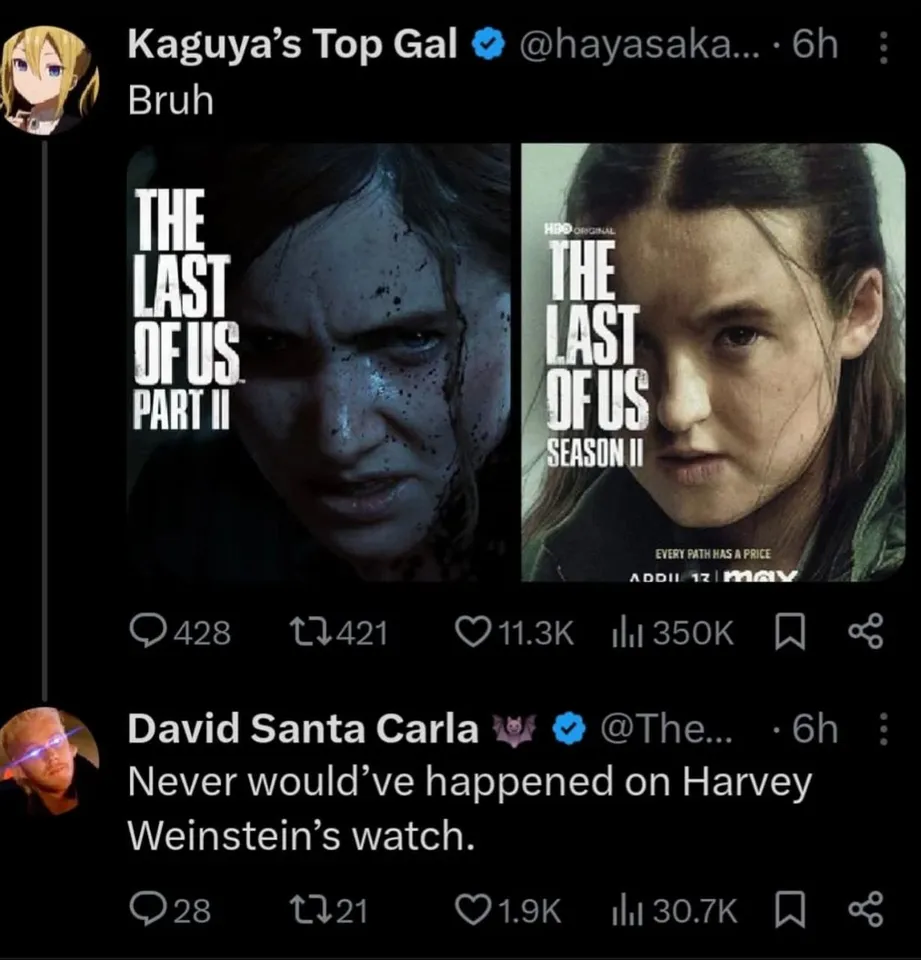921x960 pixels.
Task: Open more options on Kaguya's tweet
Action: click(881, 46)
